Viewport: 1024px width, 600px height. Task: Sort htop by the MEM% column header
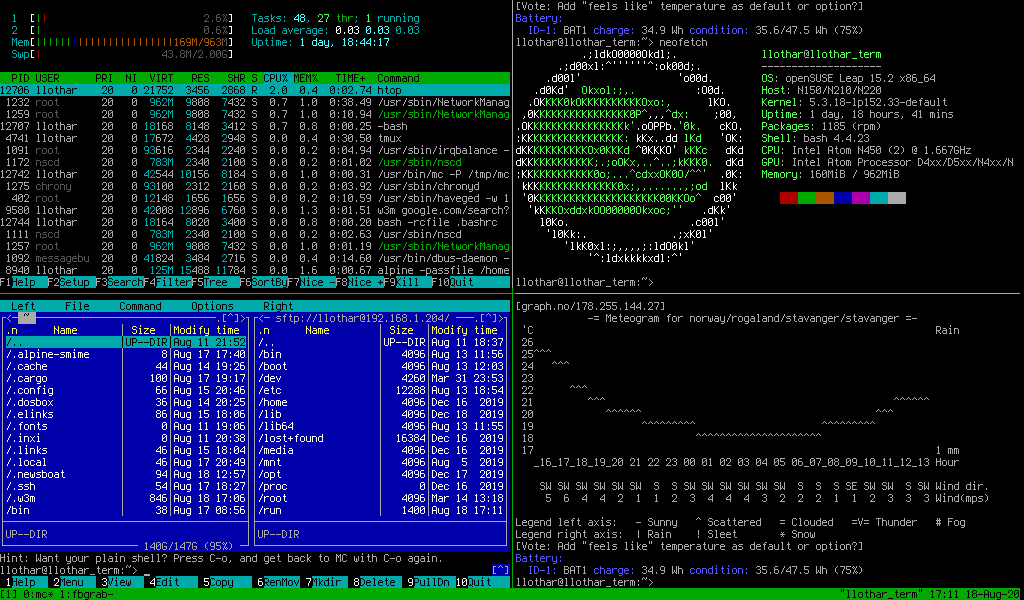pos(308,78)
